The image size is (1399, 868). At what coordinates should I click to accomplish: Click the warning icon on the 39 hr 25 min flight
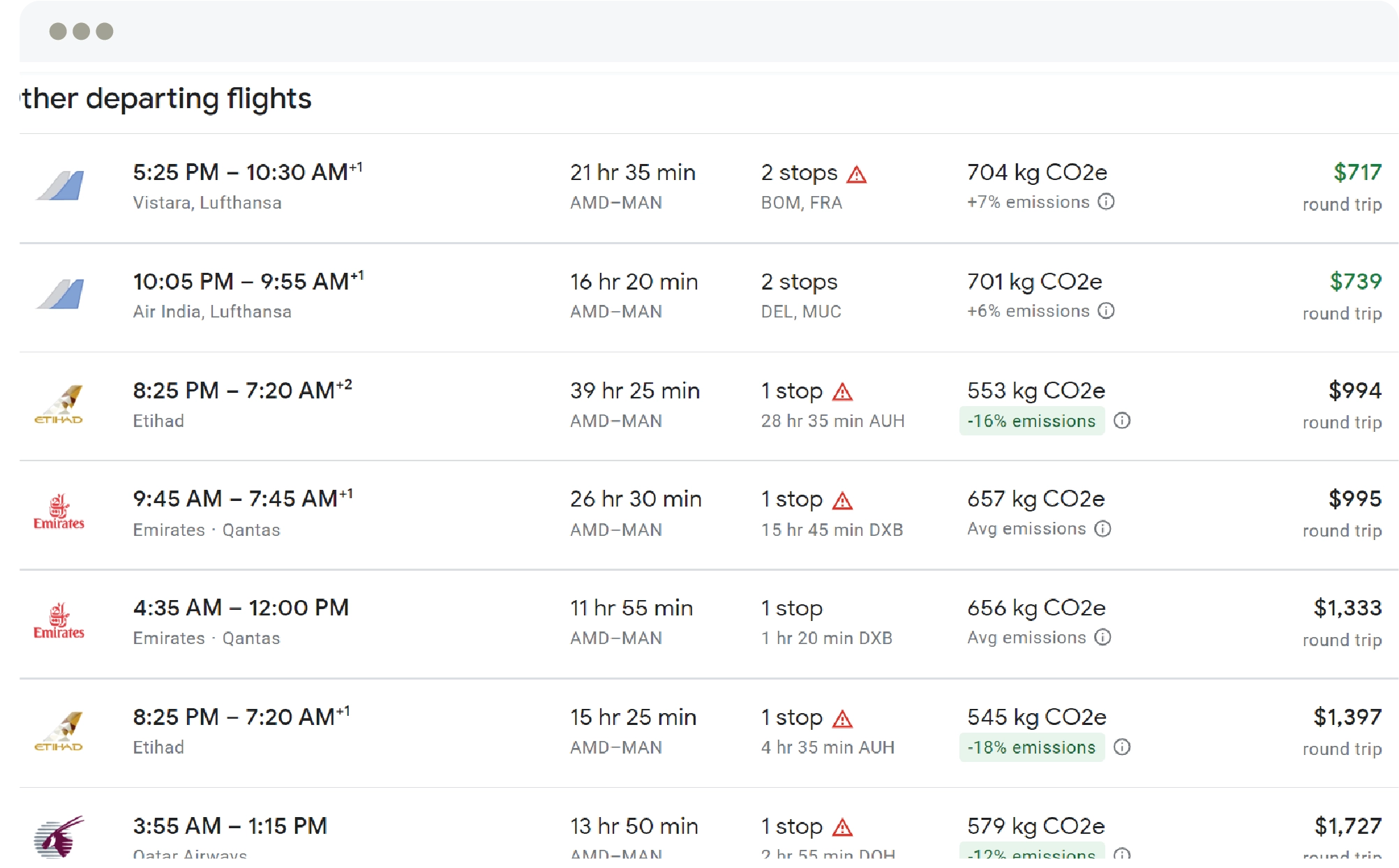click(x=844, y=392)
